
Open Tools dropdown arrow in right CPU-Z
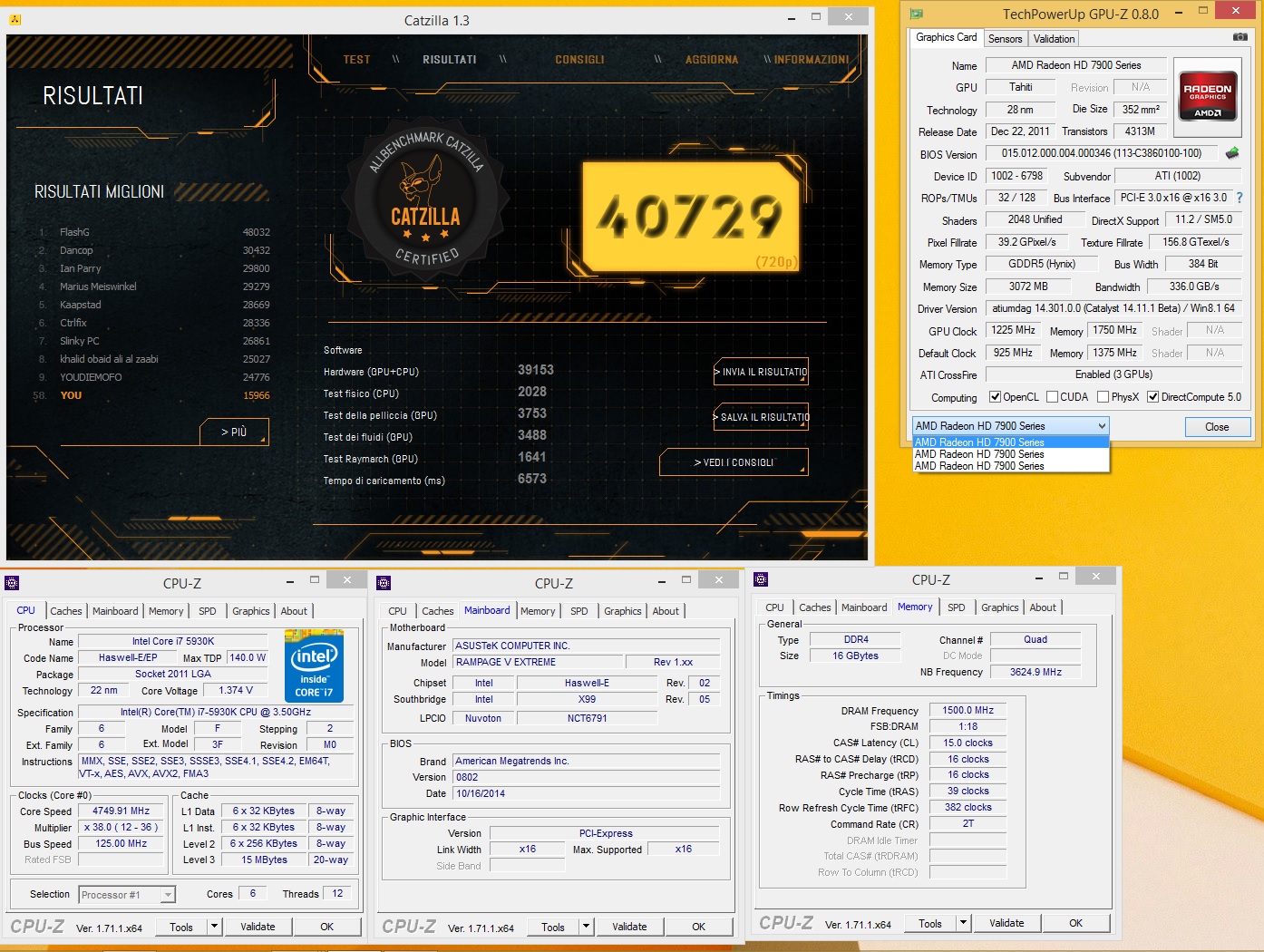point(964,923)
